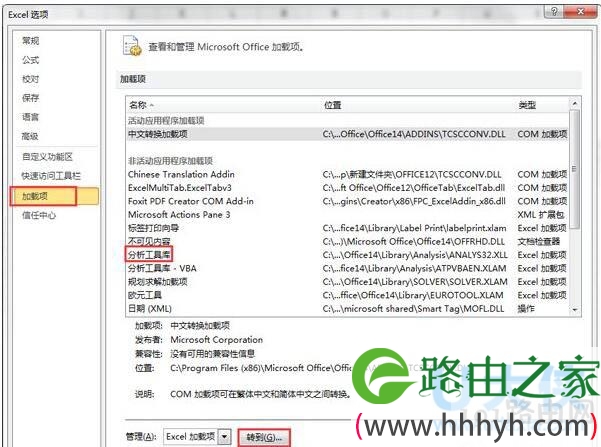Select the 分析工具库 - VBA add-in

point(347,268)
